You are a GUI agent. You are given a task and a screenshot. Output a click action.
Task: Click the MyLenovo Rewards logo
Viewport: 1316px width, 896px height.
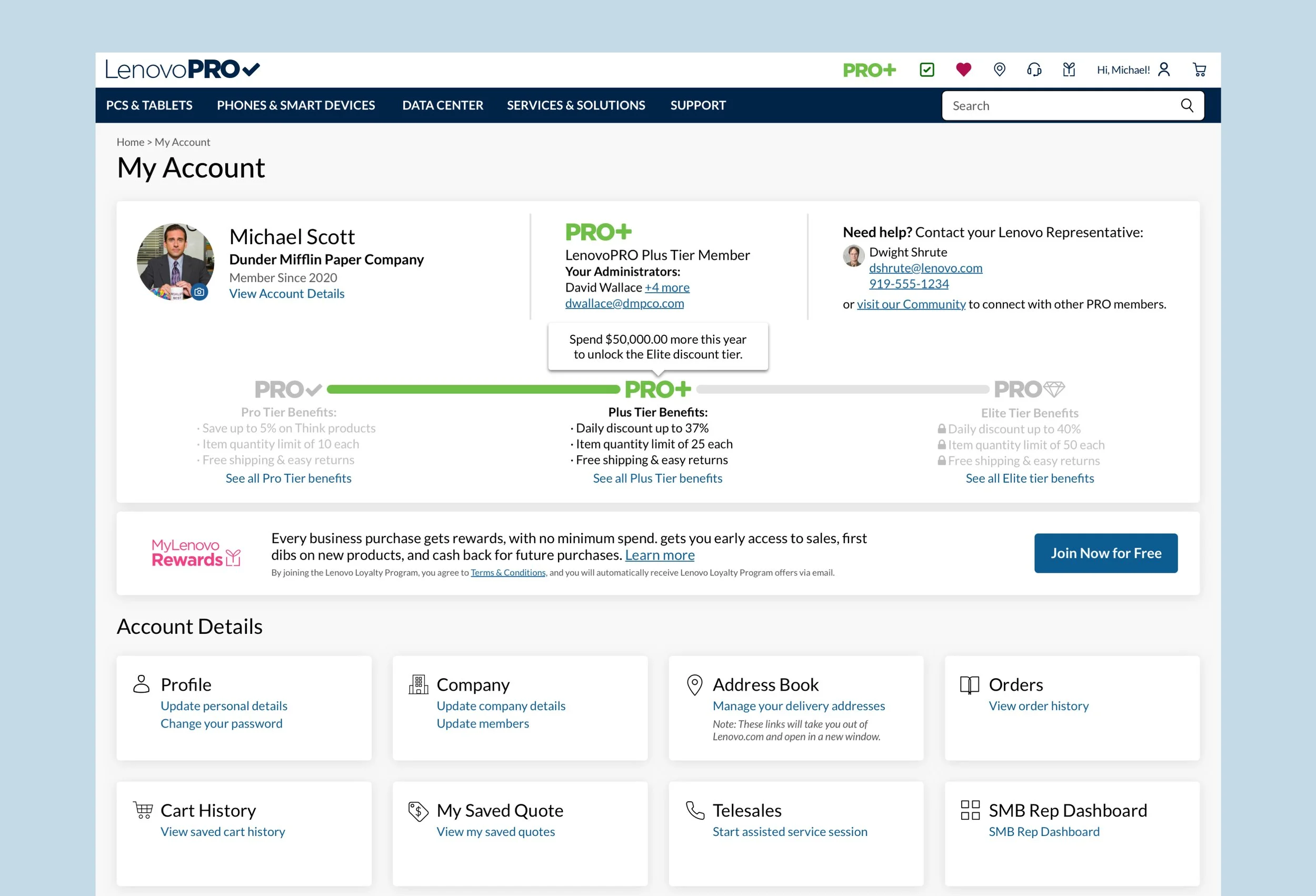(196, 552)
